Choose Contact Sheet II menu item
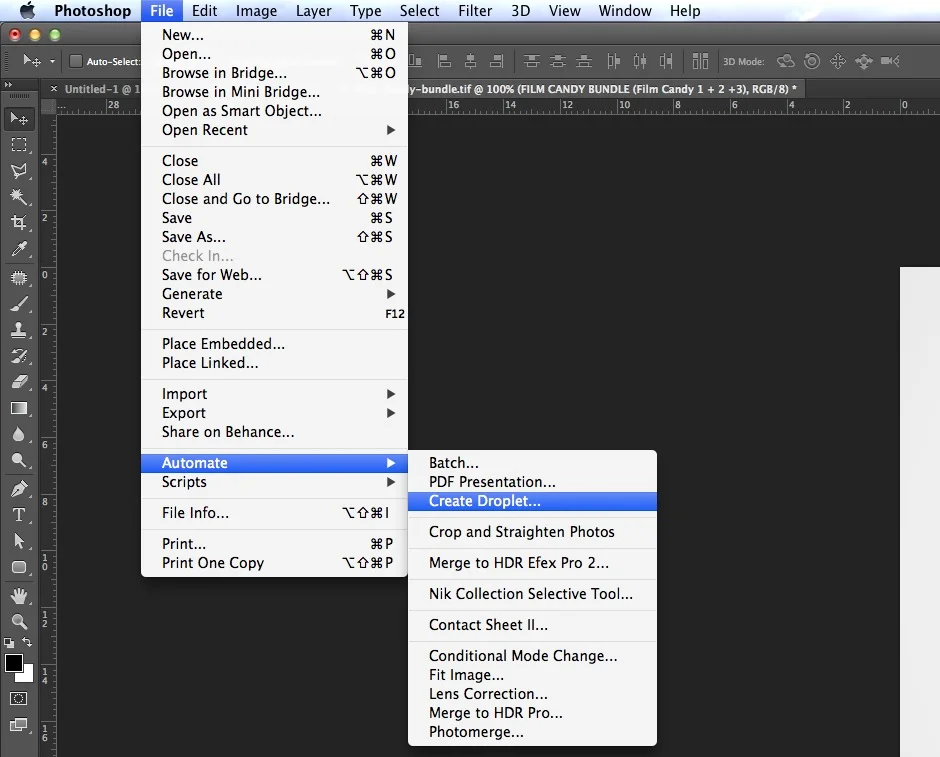The image size is (940, 757). (532, 625)
